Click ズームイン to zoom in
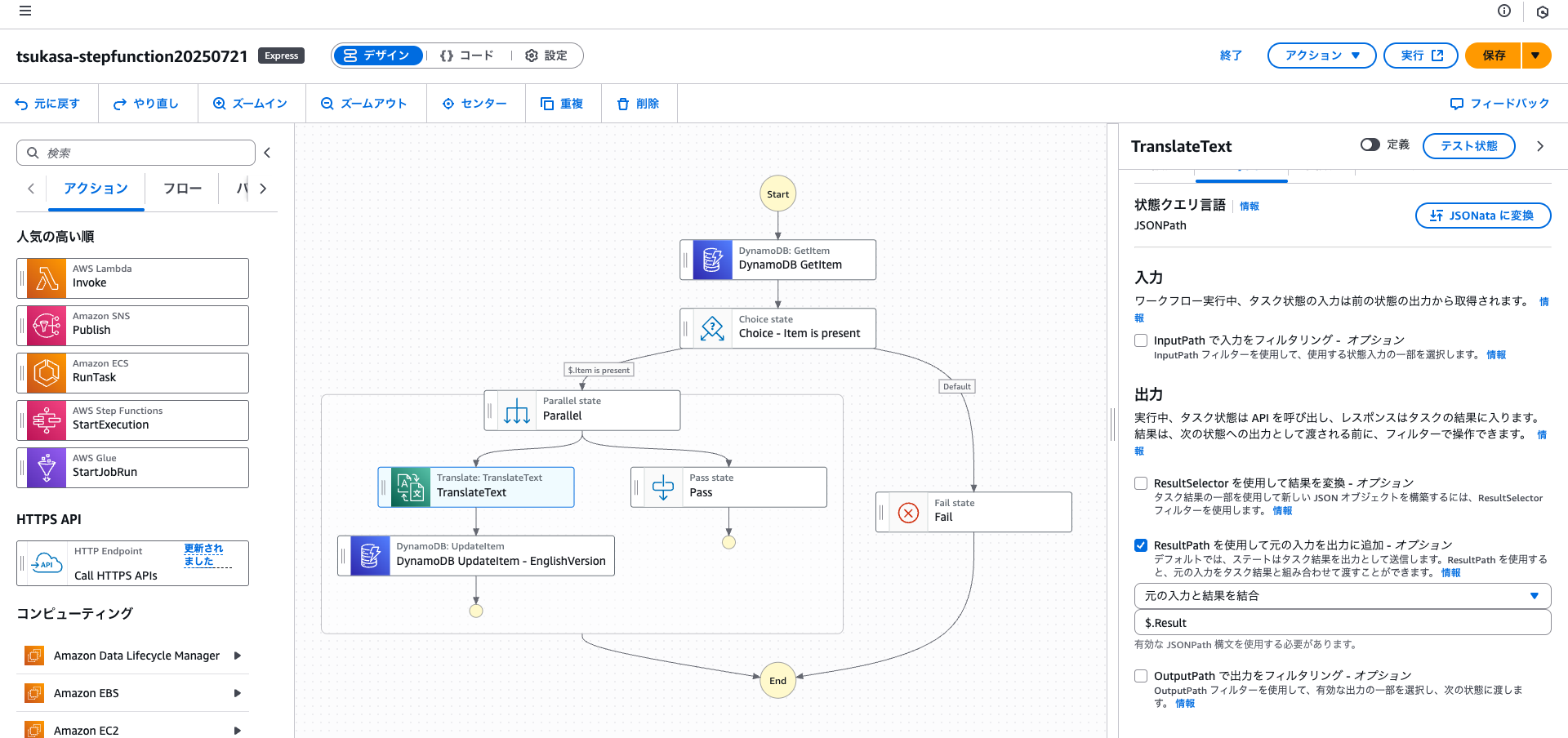Screen dimensions: 1568x738 pos(250,104)
